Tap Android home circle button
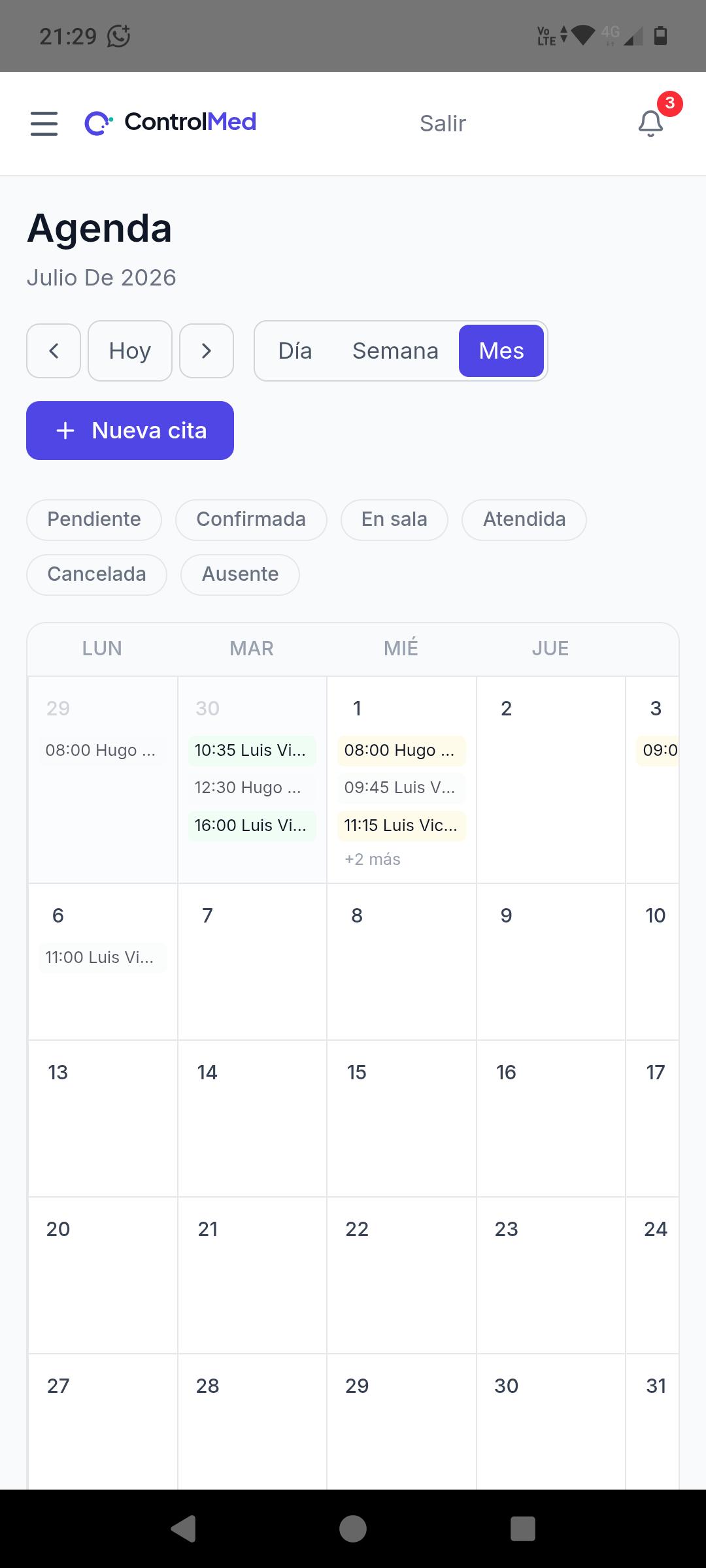This screenshot has height=1568, width=706. (353, 1529)
